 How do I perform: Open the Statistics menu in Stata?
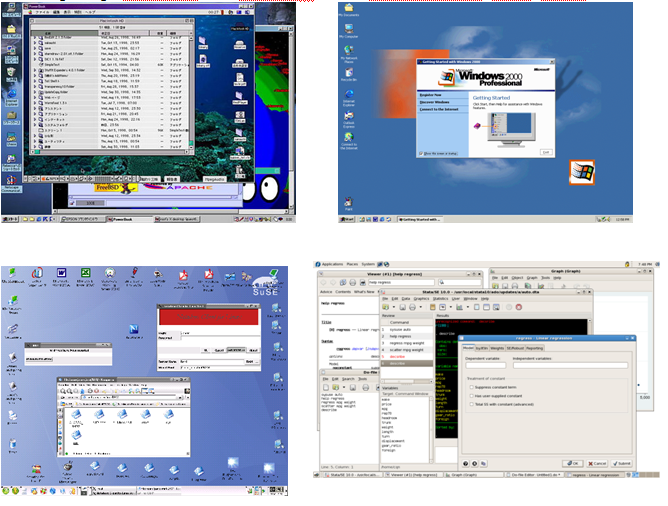tap(440, 299)
